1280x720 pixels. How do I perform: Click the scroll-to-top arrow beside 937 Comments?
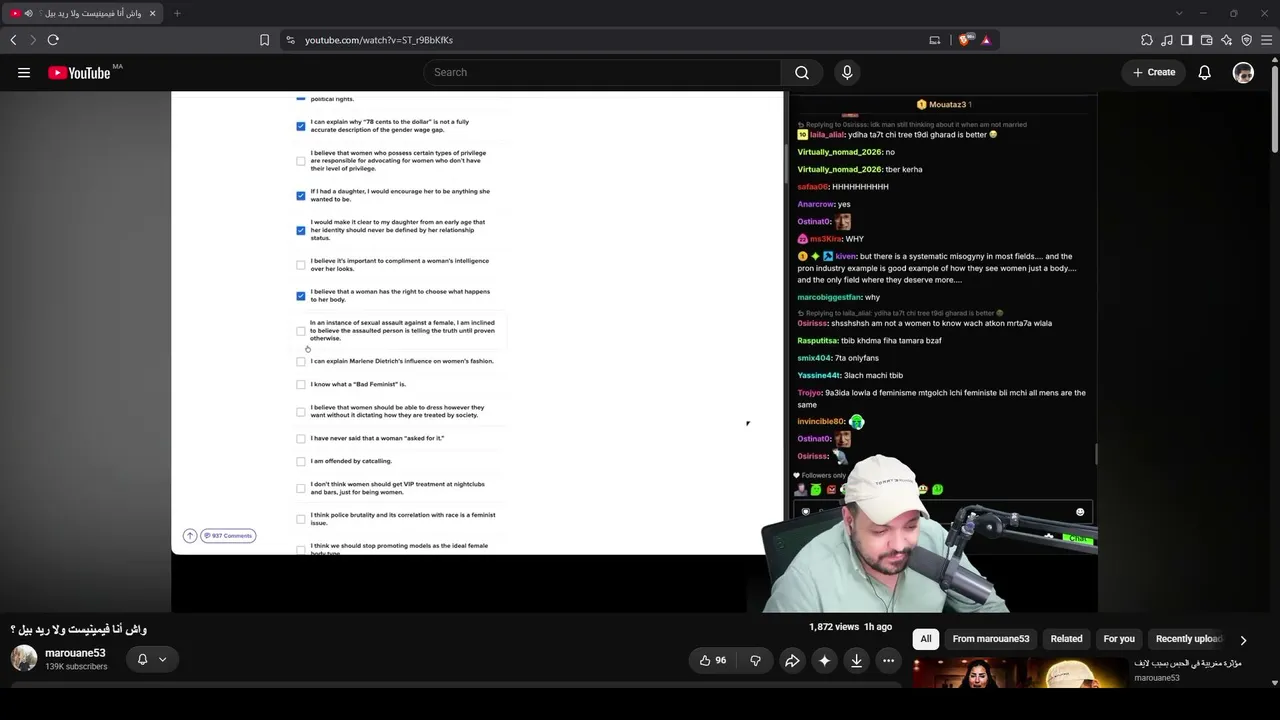pos(190,536)
